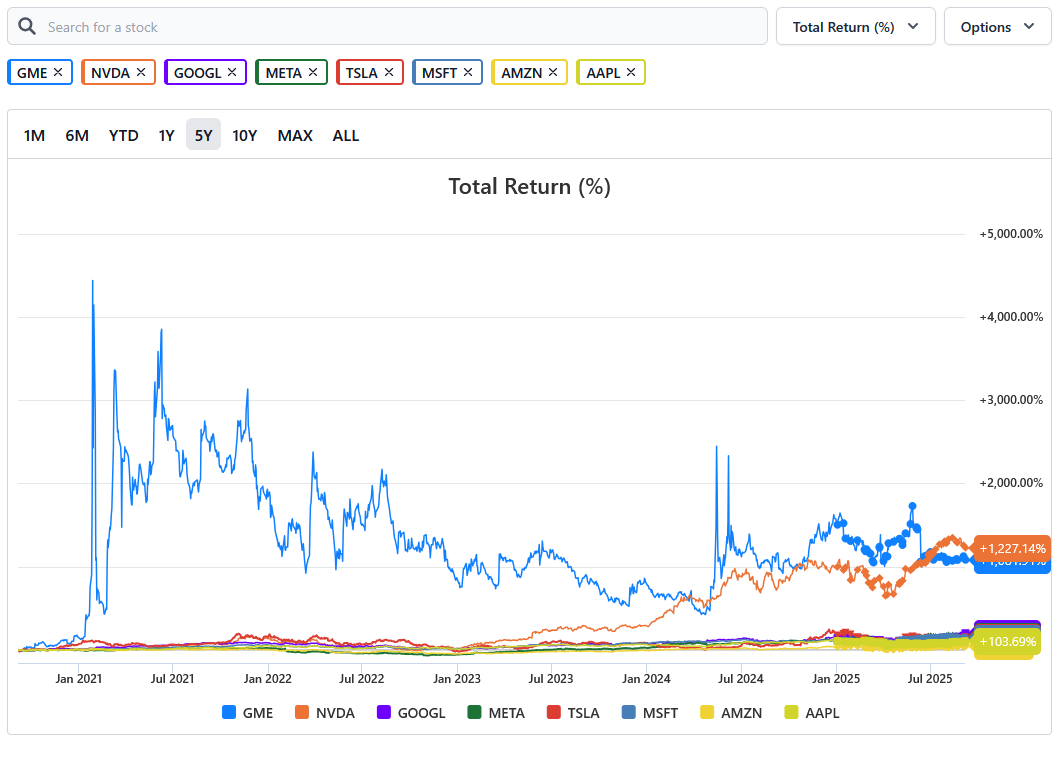The height and width of the screenshot is (765, 1063).
Task: Click the Jul 2025 x-axis label
Action: [x=930, y=679]
